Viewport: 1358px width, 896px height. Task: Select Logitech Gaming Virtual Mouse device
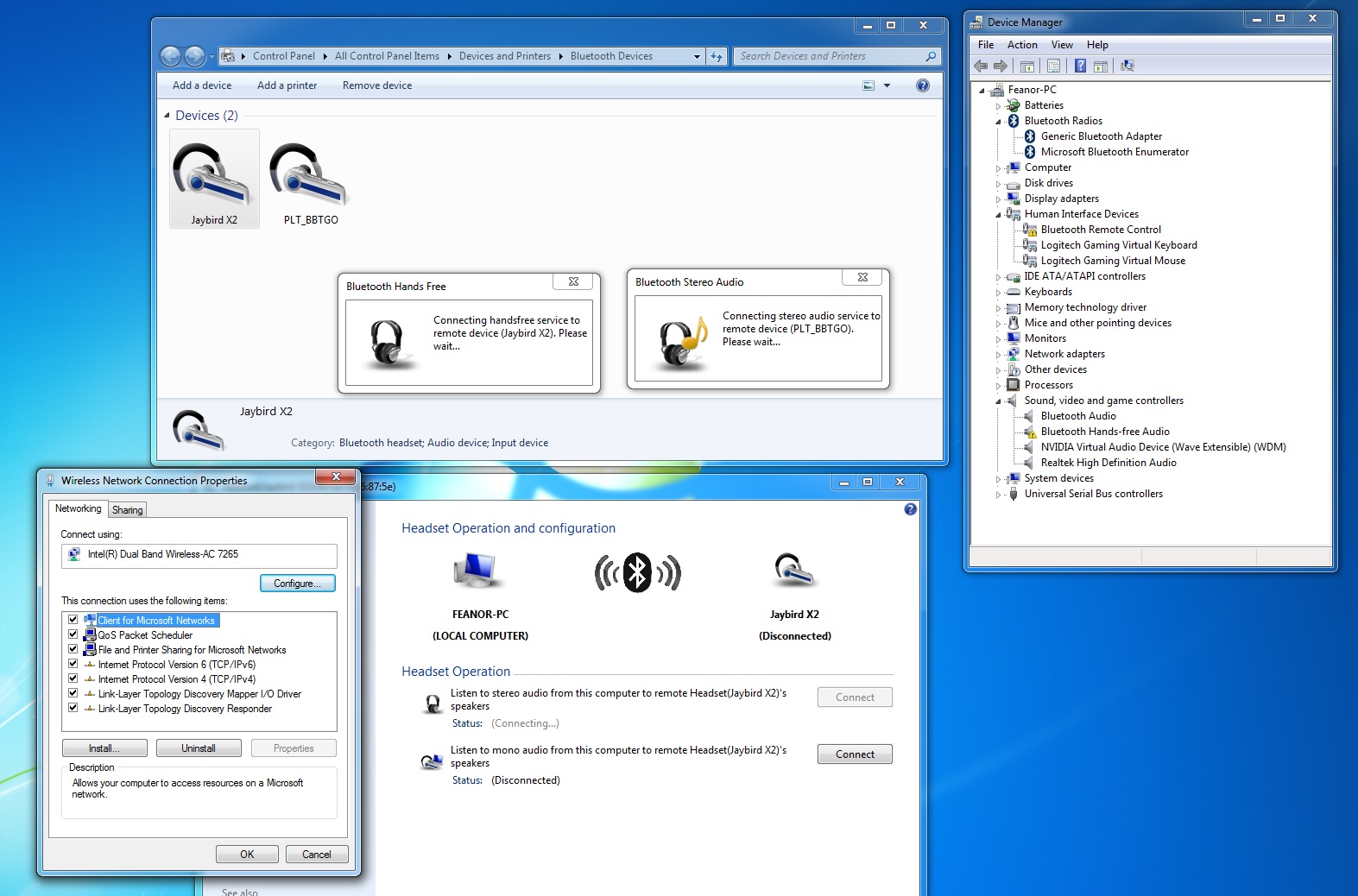[1113, 261]
